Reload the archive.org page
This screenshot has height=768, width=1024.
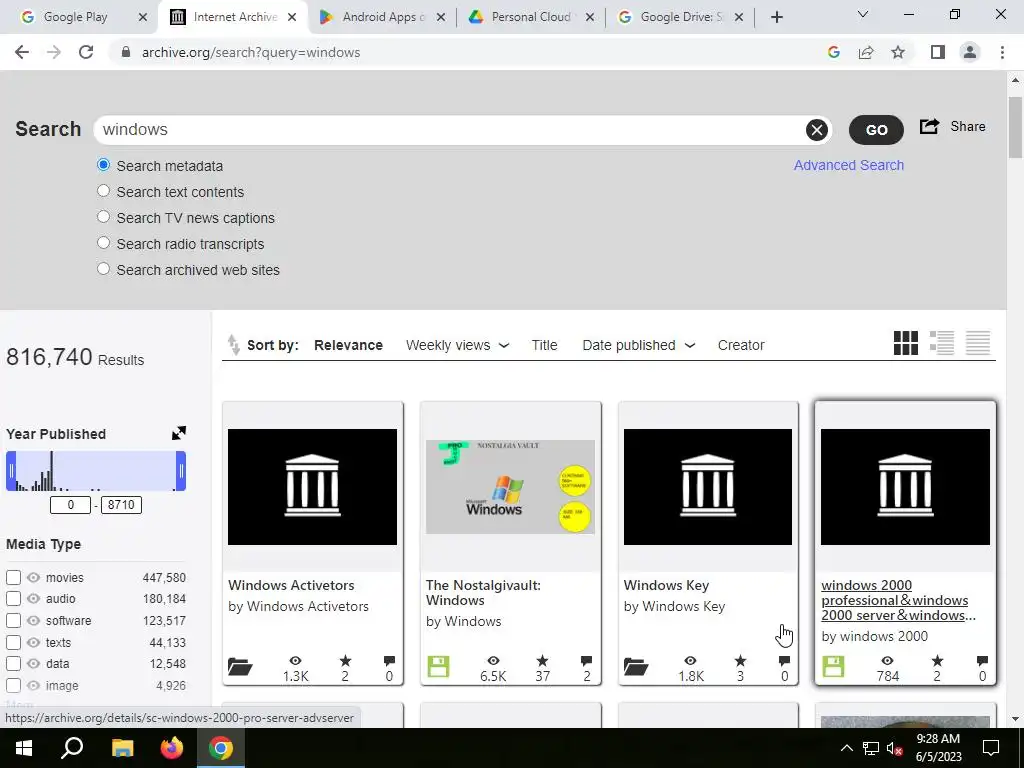86,52
